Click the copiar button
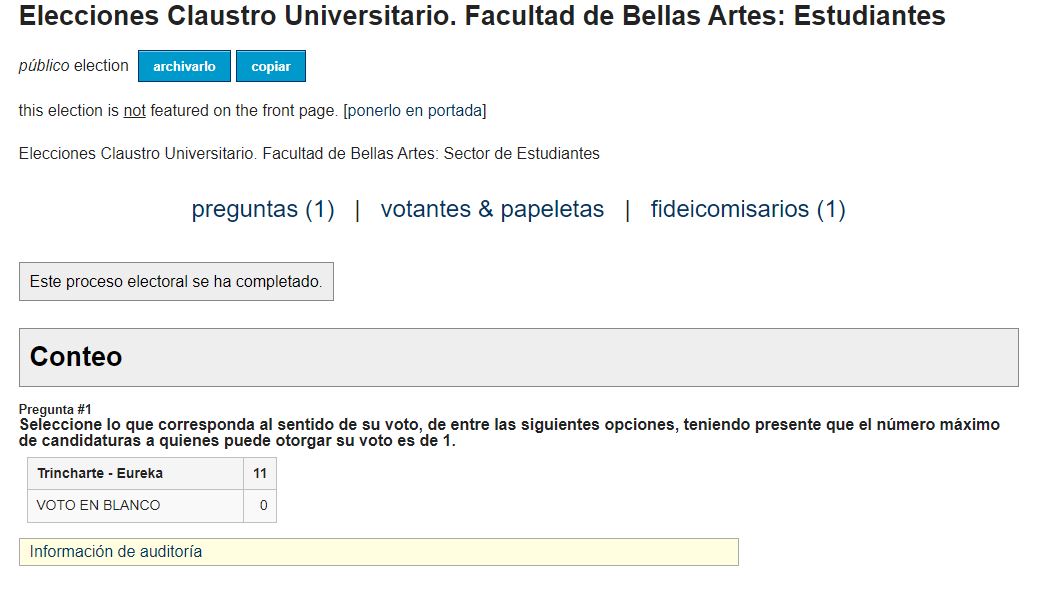 coord(271,66)
